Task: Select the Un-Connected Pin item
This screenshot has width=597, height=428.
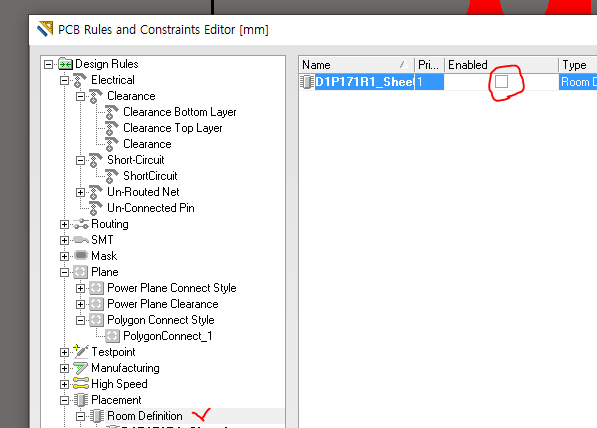Action: tap(151, 208)
